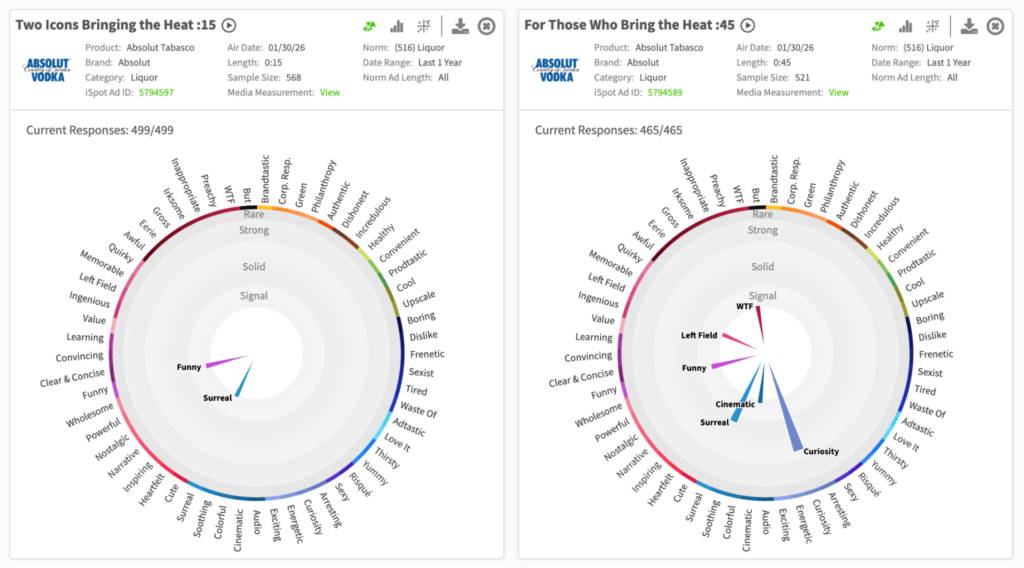Click Media Measurement View link for the :45 ad
1024x568 pixels.
(838, 93)
